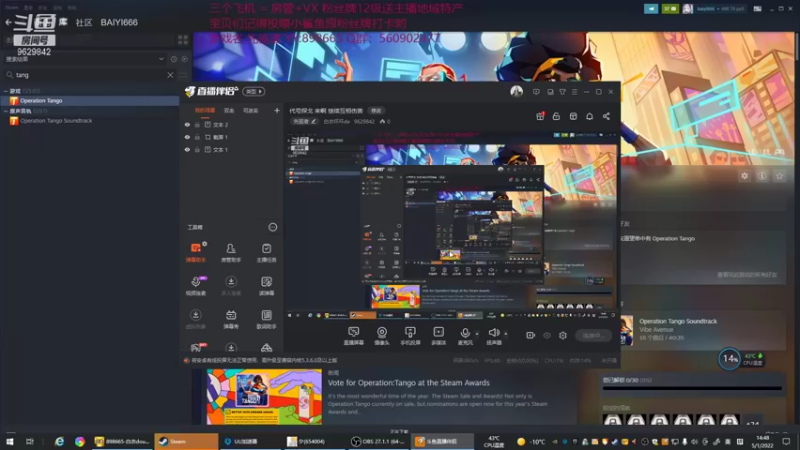Switch to the 可首发 scene tab

pos(251,110)
